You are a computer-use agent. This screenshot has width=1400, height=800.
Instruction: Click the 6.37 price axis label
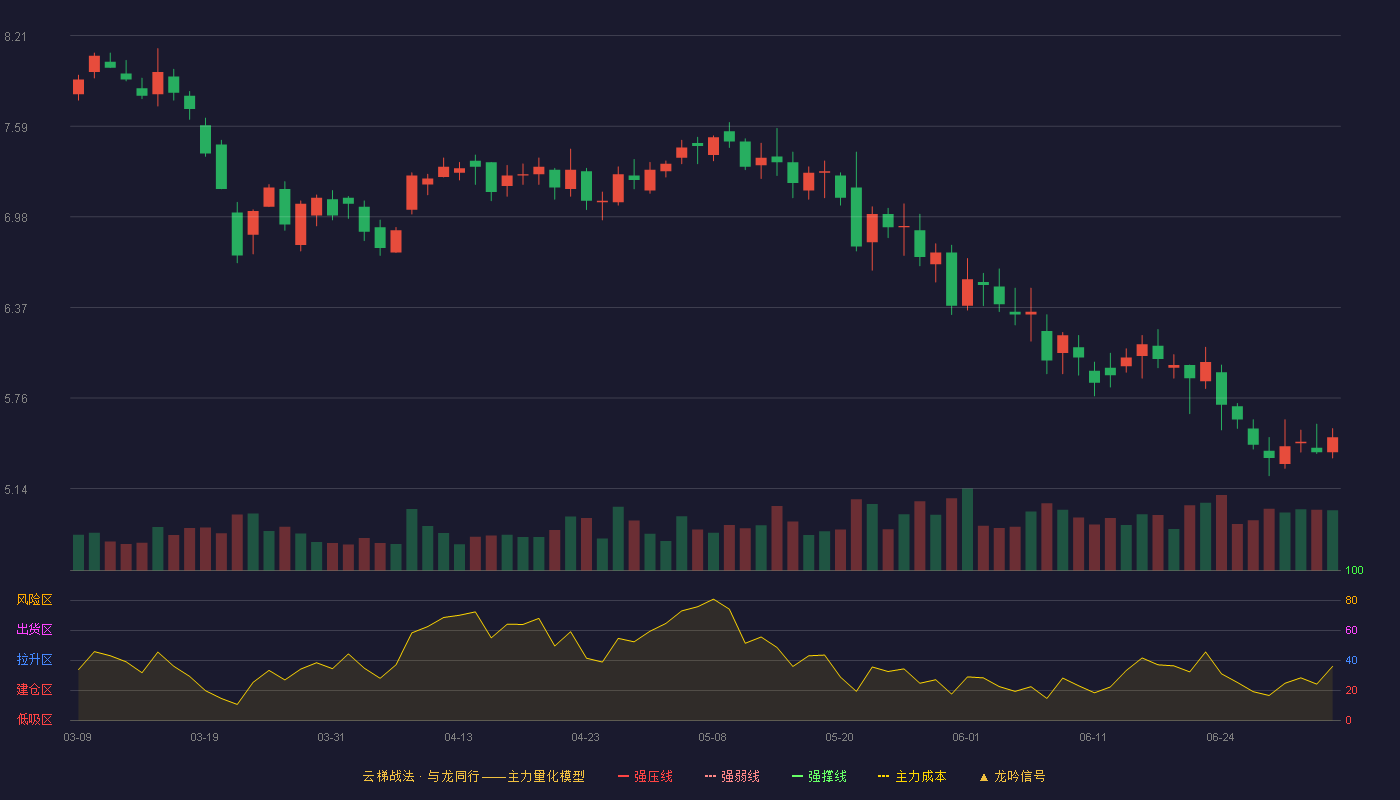(x=15, y=309)
